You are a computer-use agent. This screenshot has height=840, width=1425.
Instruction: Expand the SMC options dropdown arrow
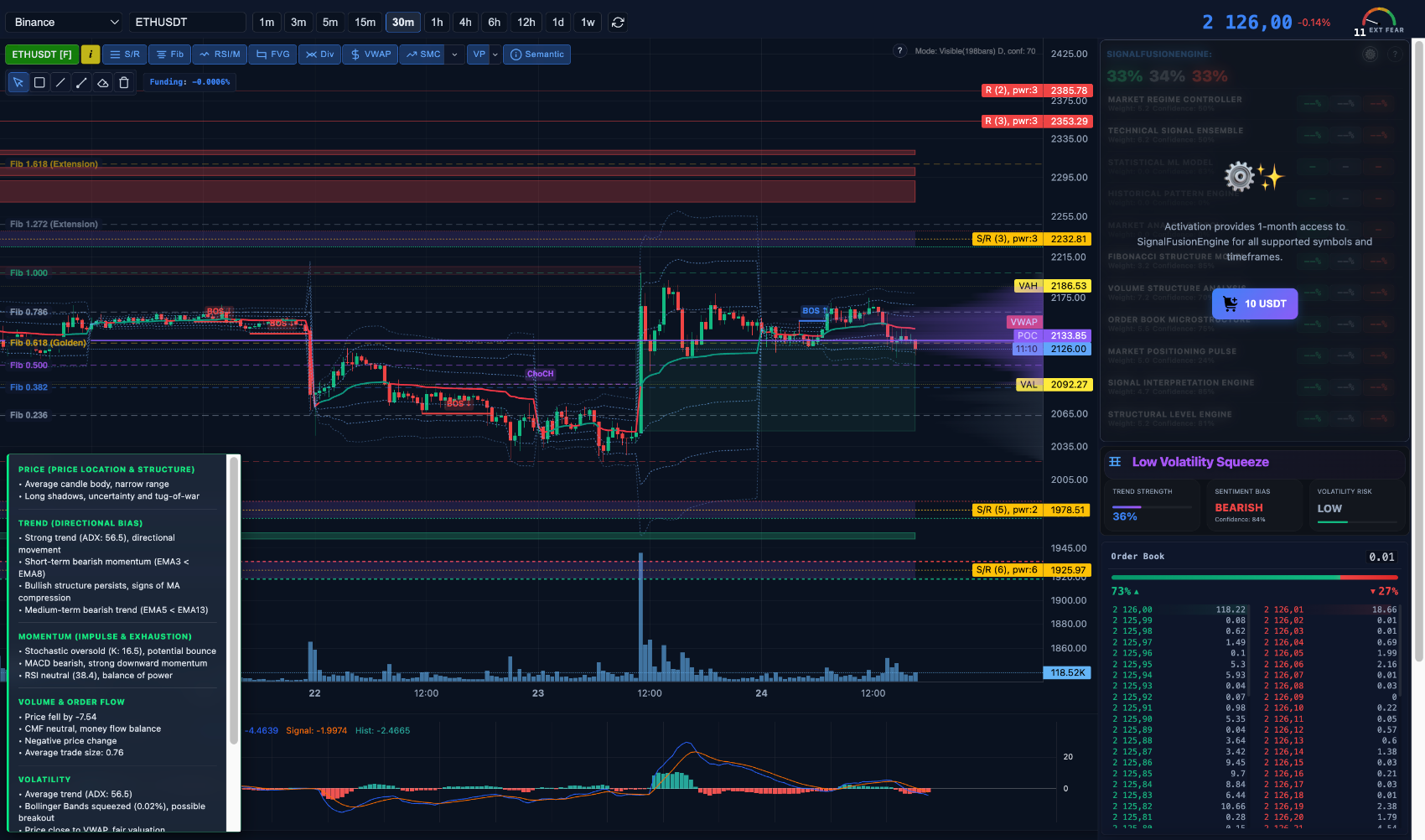[454, 54]
